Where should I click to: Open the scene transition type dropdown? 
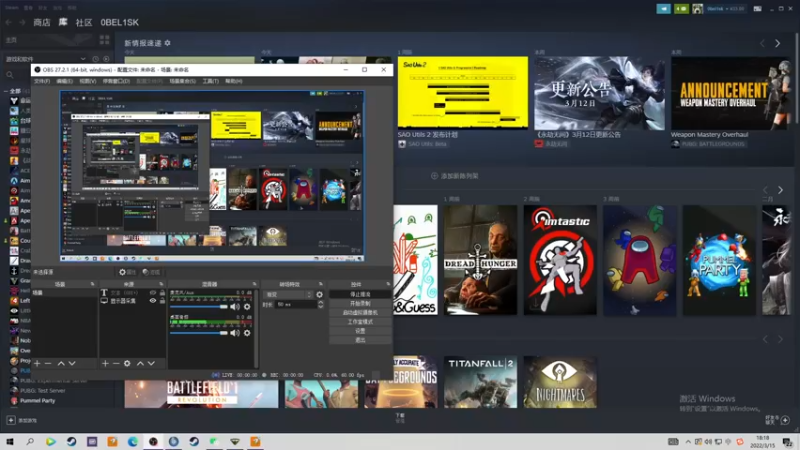point(288,294)
